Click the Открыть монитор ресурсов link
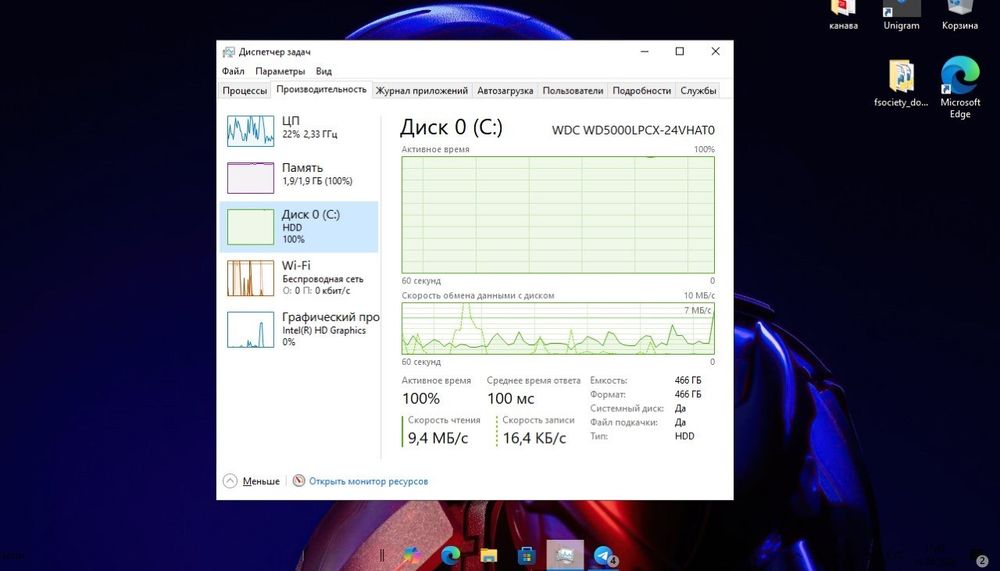 tap(369, 481)
